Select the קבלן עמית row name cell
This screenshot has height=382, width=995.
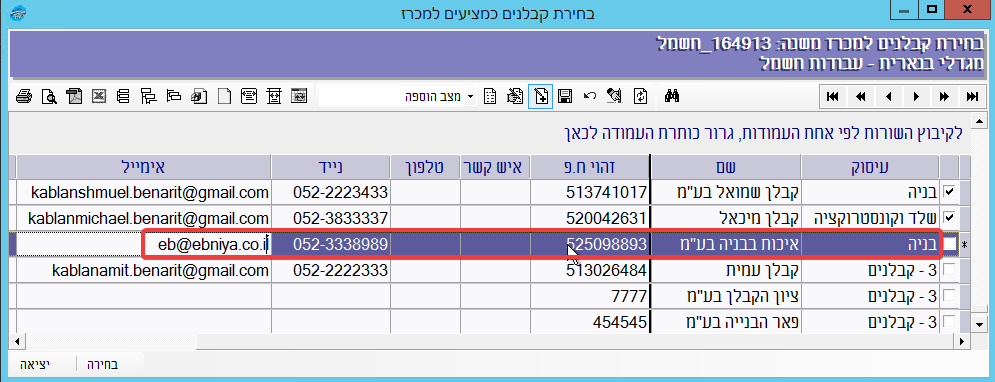[x=726, y=270]
